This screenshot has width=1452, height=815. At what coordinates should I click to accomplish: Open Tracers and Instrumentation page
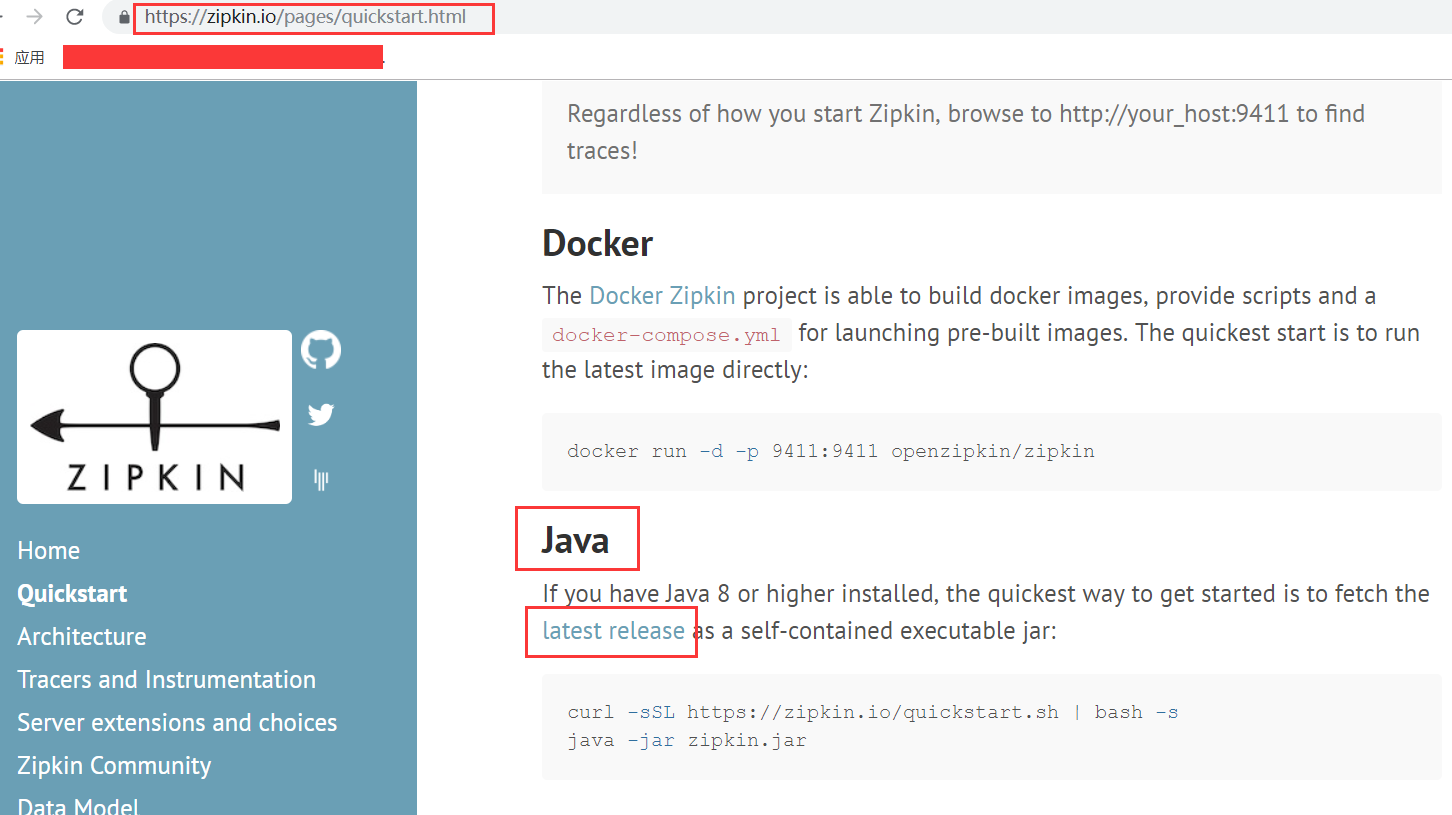click(166, 679)
